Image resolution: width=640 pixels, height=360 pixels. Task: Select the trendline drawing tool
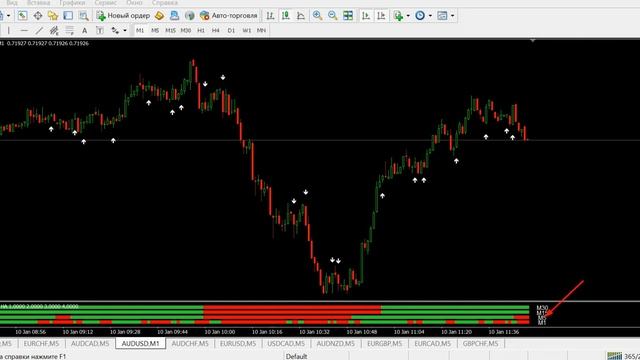[x=39, y=31]
